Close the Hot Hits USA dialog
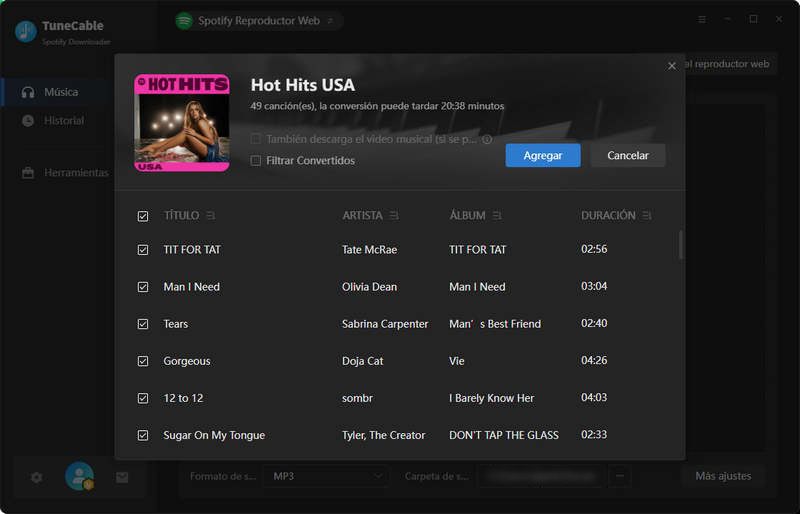Image resolution: width=800 pixels, height=514 pixels. (672, 66)
